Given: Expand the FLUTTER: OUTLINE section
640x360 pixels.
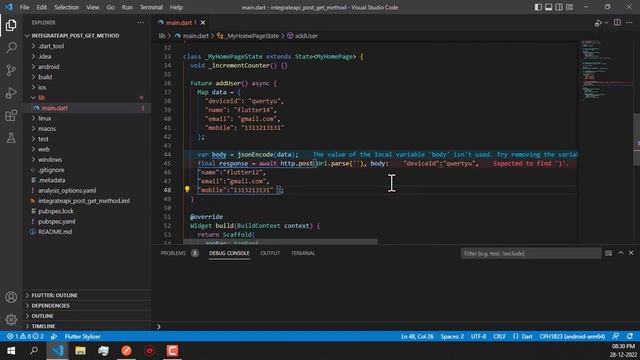Looking at the screenshot, I should tap(54, 295).
